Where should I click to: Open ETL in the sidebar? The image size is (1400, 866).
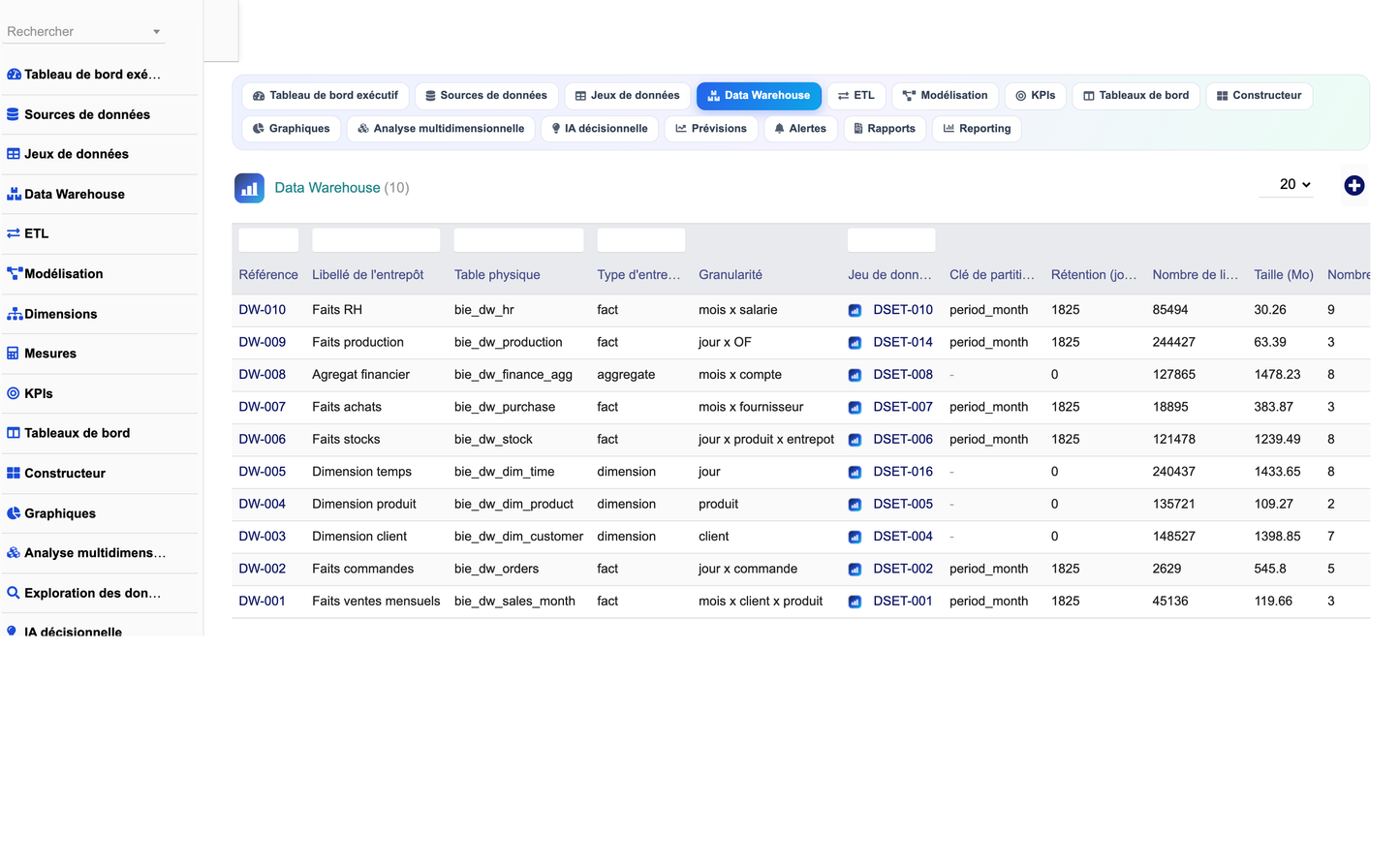(101, 233)
